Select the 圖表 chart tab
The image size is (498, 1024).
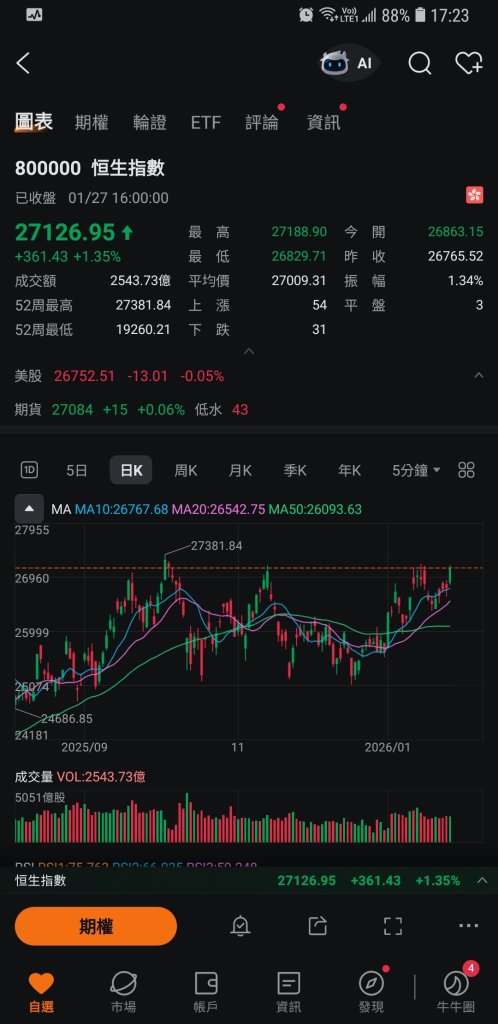[34, 121]
